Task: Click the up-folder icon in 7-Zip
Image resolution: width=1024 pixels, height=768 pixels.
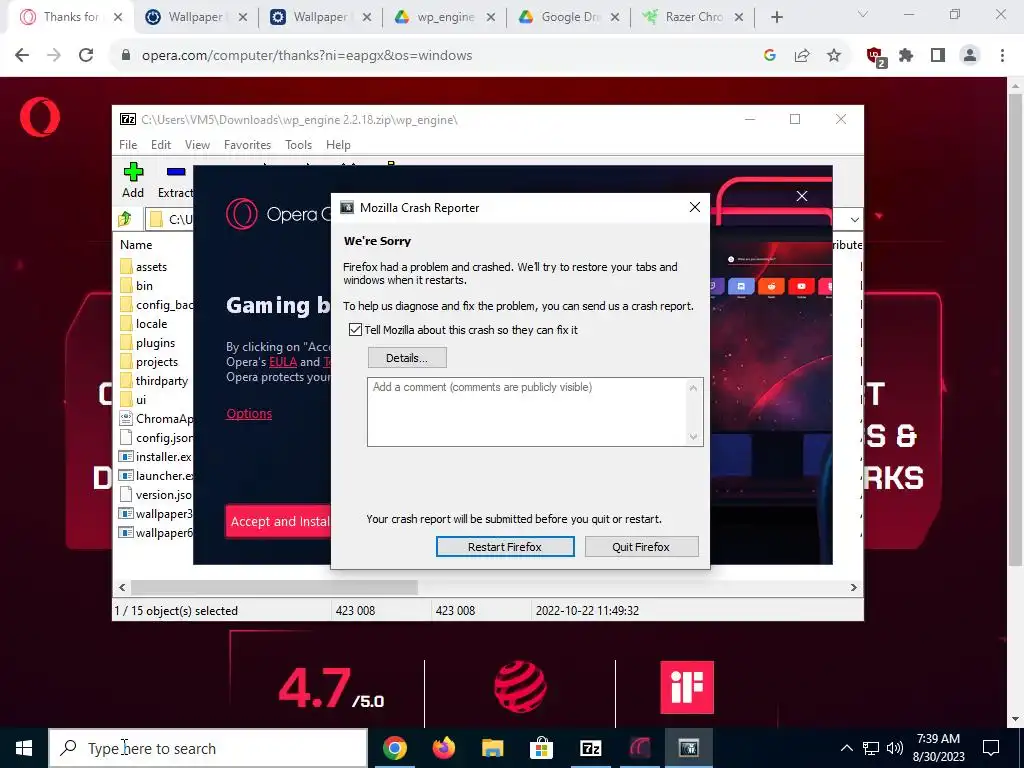Action: 125,219
